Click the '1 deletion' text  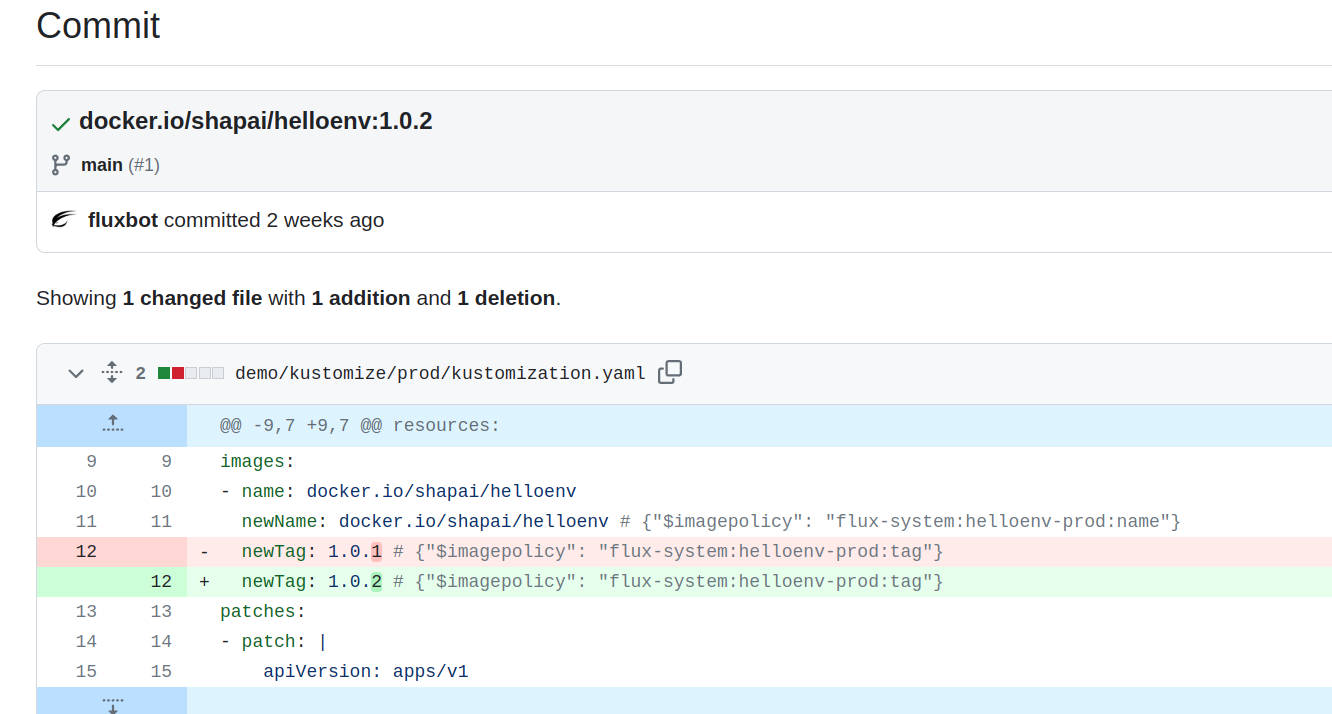[x=506, y=298]
